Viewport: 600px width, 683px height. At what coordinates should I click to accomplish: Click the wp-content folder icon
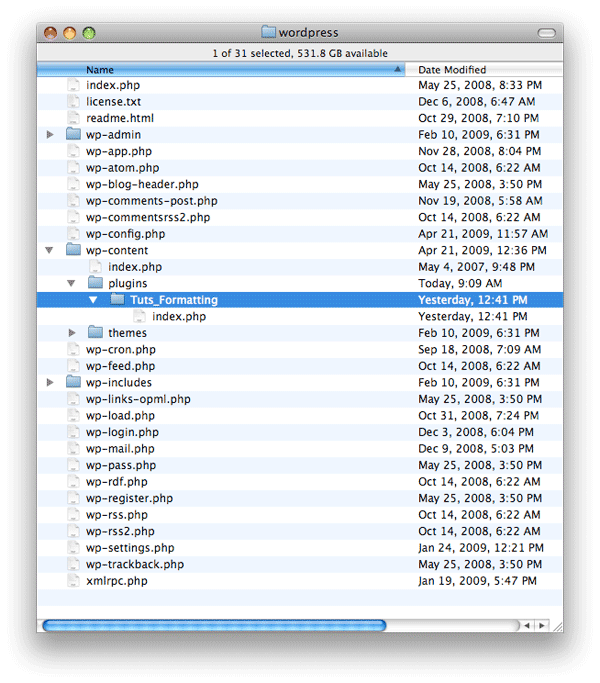pos(74,250)
